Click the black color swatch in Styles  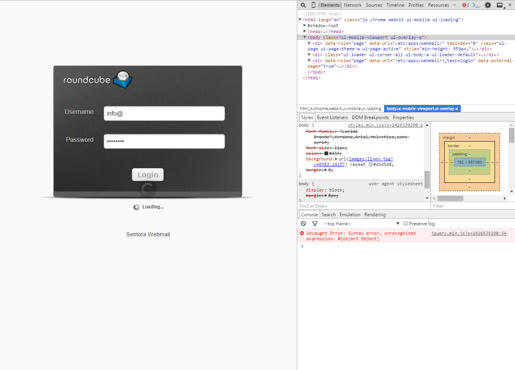coord(326,153)
